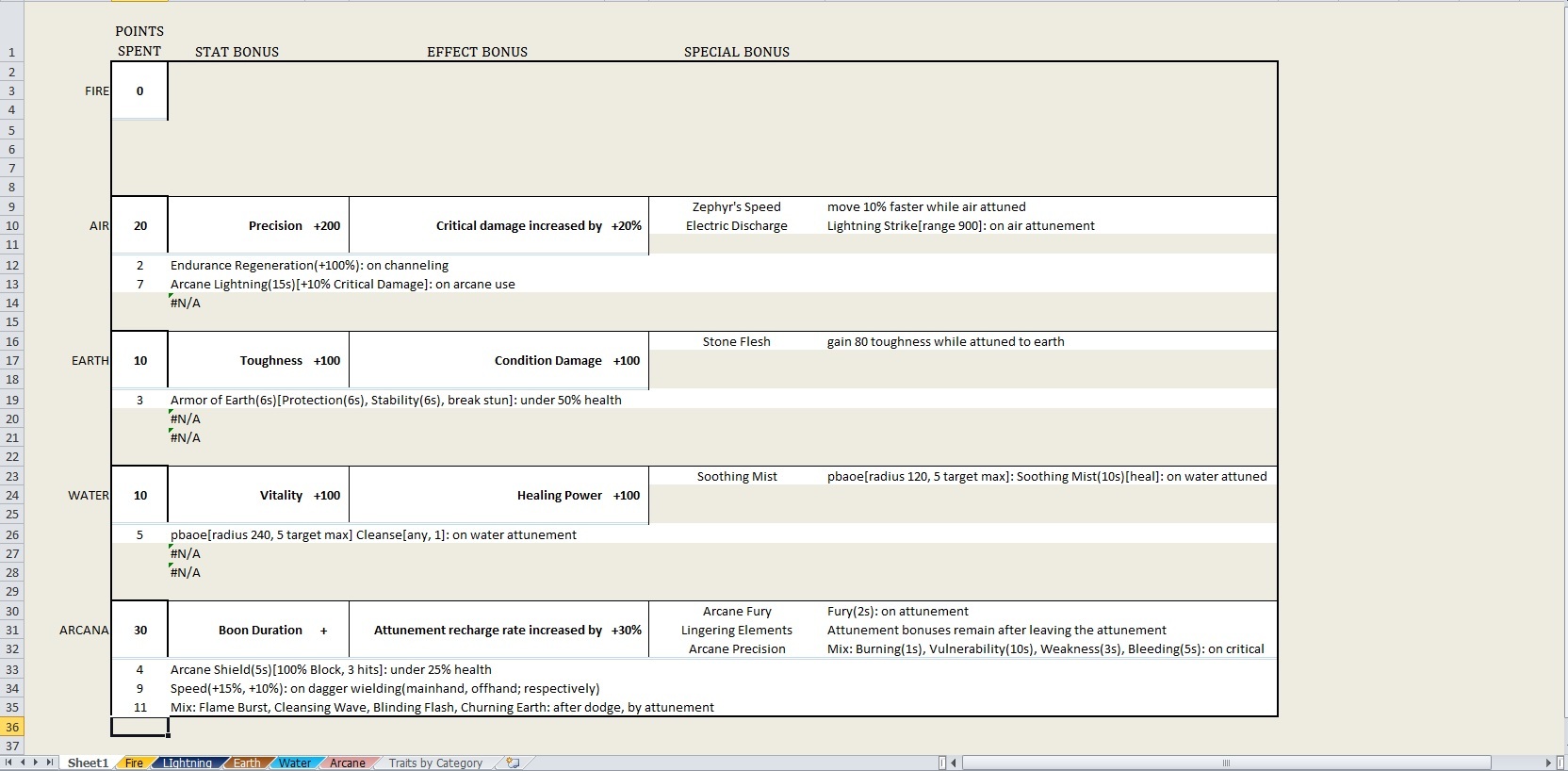The width and height of the screenshot is (1568, 771).
Task: Select the Boon Duration cell
Action: coord(258,630)
